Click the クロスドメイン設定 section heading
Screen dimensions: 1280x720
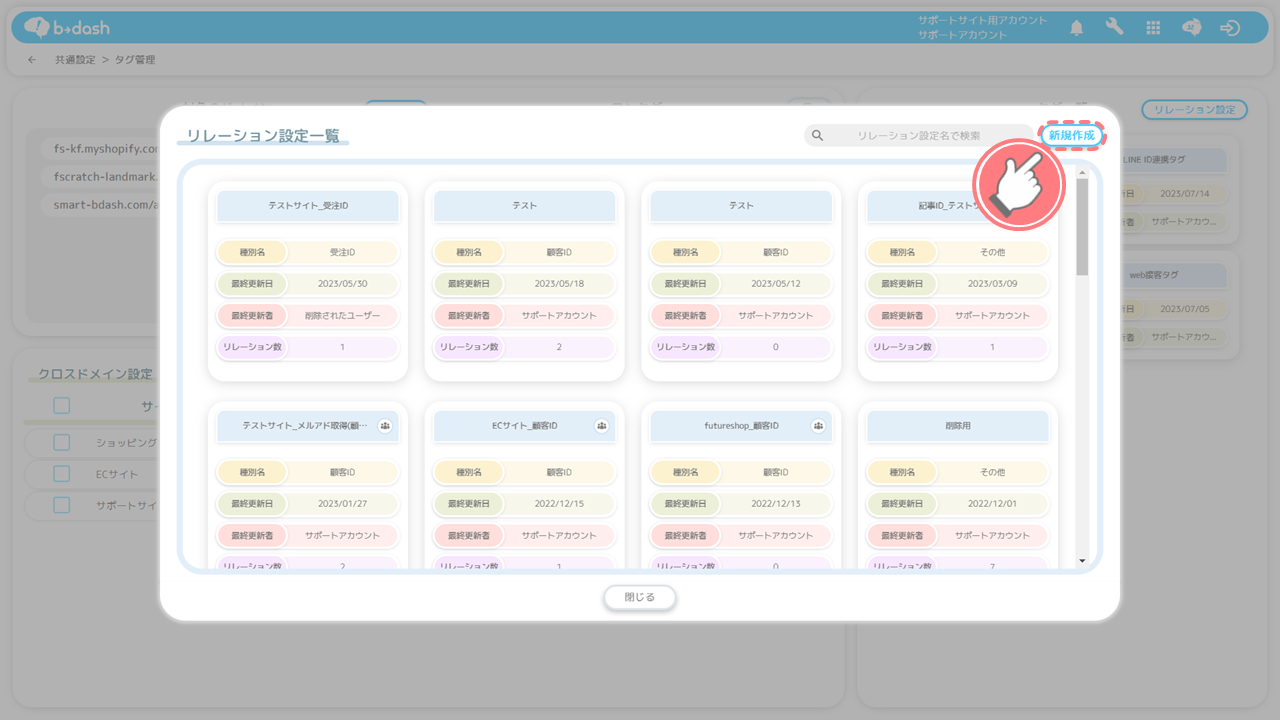(95, 374)
